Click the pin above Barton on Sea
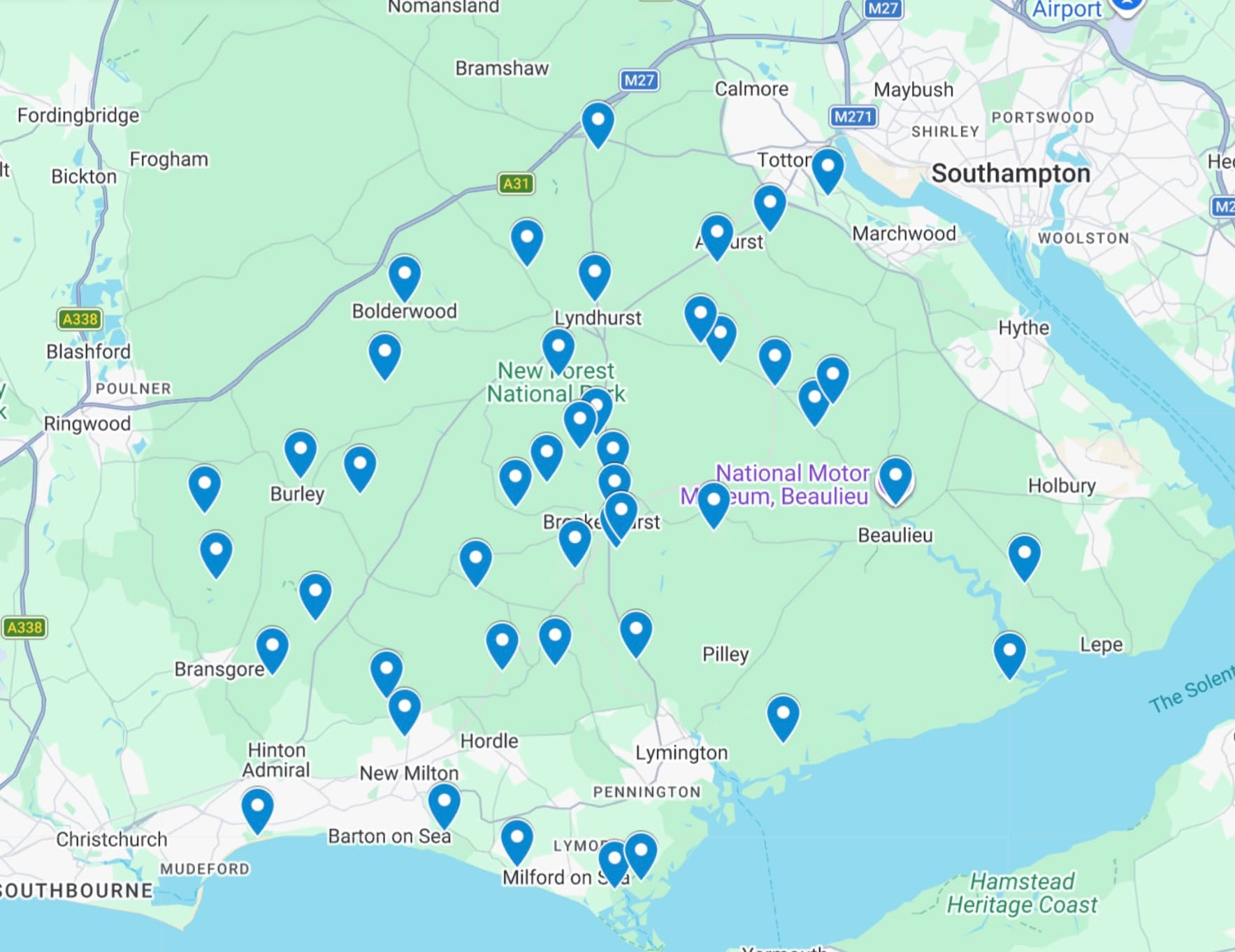 [445, 806]
